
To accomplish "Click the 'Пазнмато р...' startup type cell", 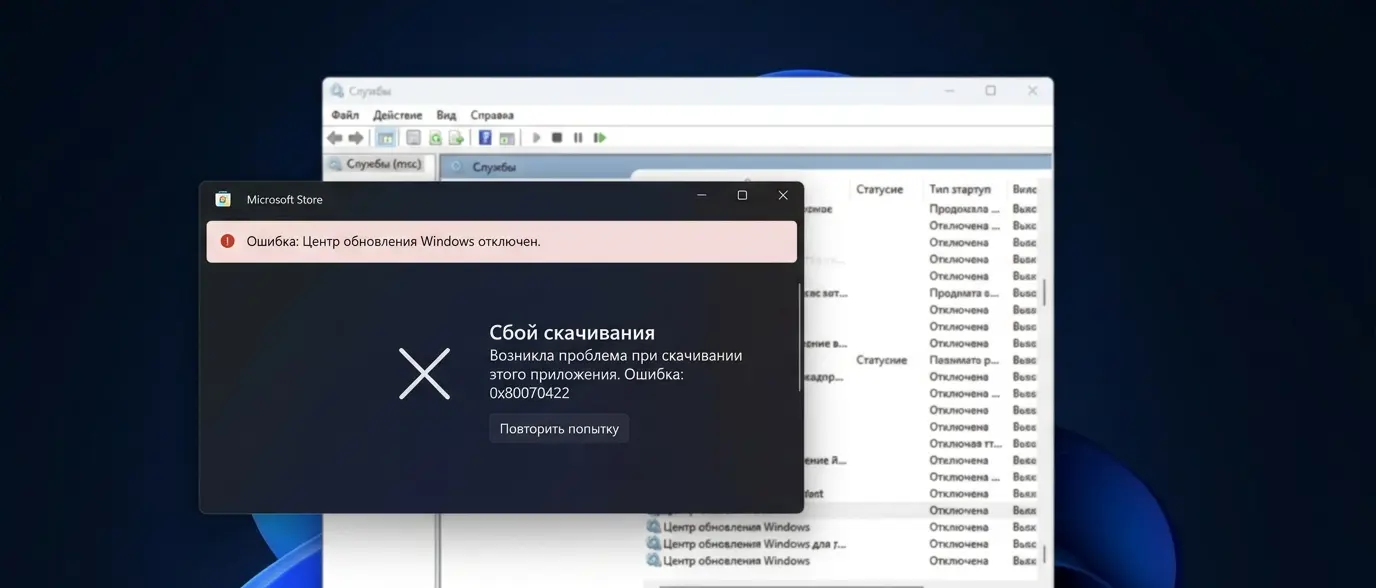I will tap(964, 360).
